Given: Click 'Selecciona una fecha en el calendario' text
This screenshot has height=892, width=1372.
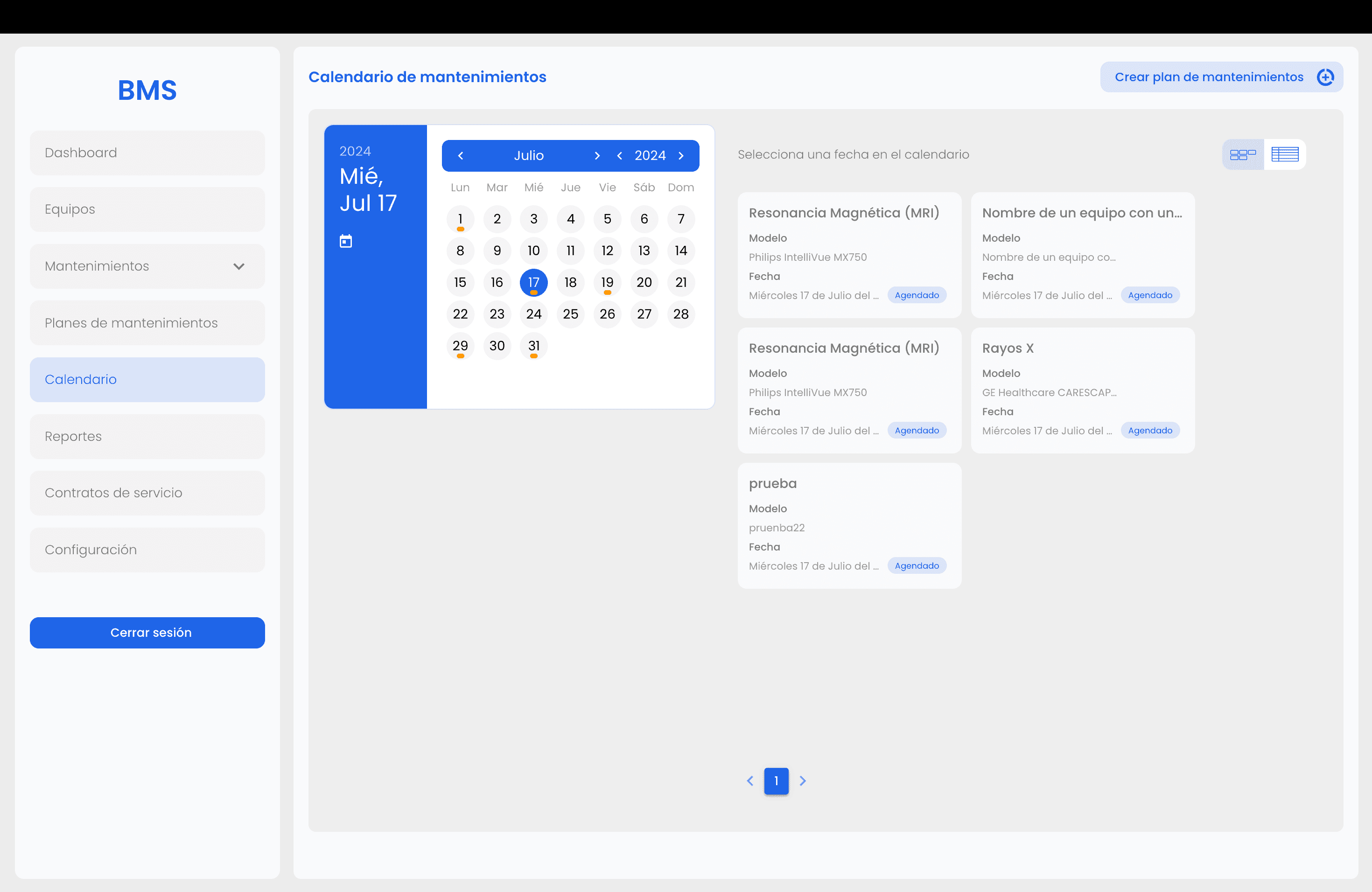Looking at the screenshot, I should (x=853, y=154).
